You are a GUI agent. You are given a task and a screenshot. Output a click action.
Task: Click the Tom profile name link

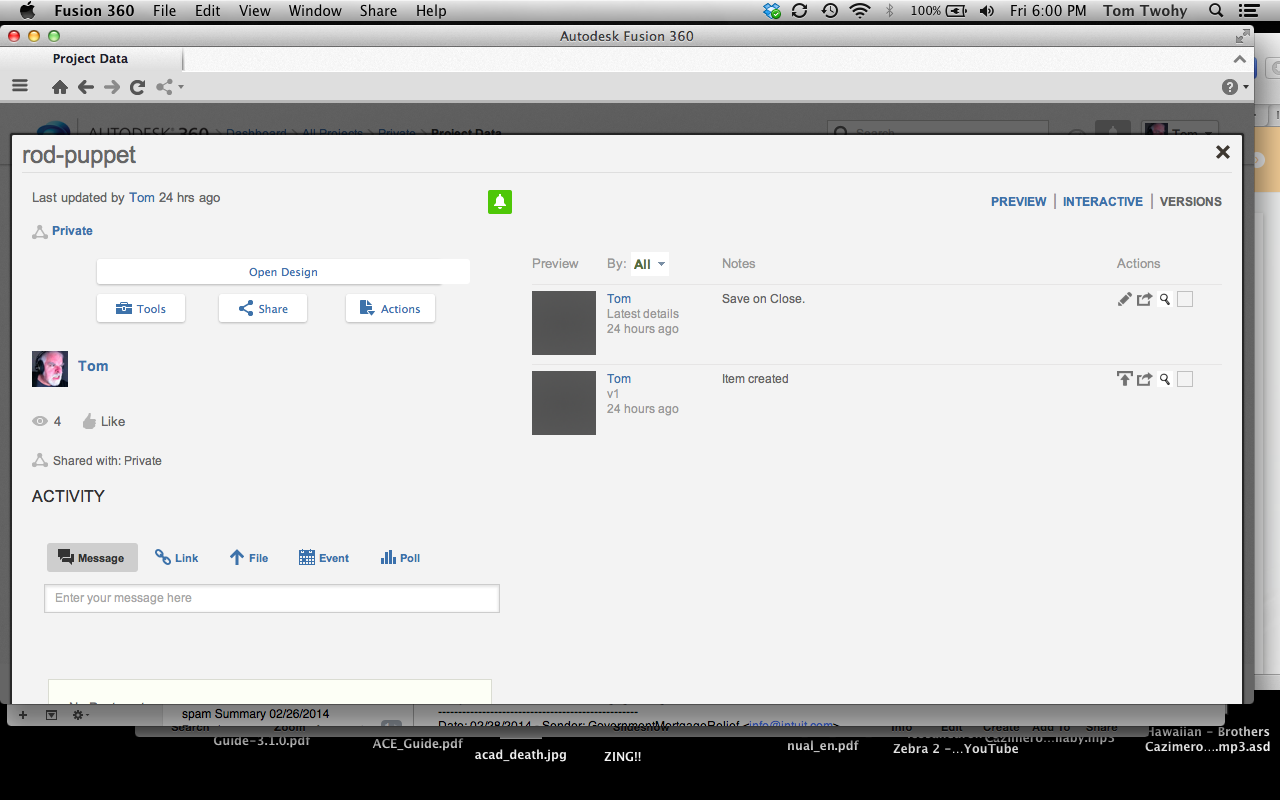click(93, 366)
